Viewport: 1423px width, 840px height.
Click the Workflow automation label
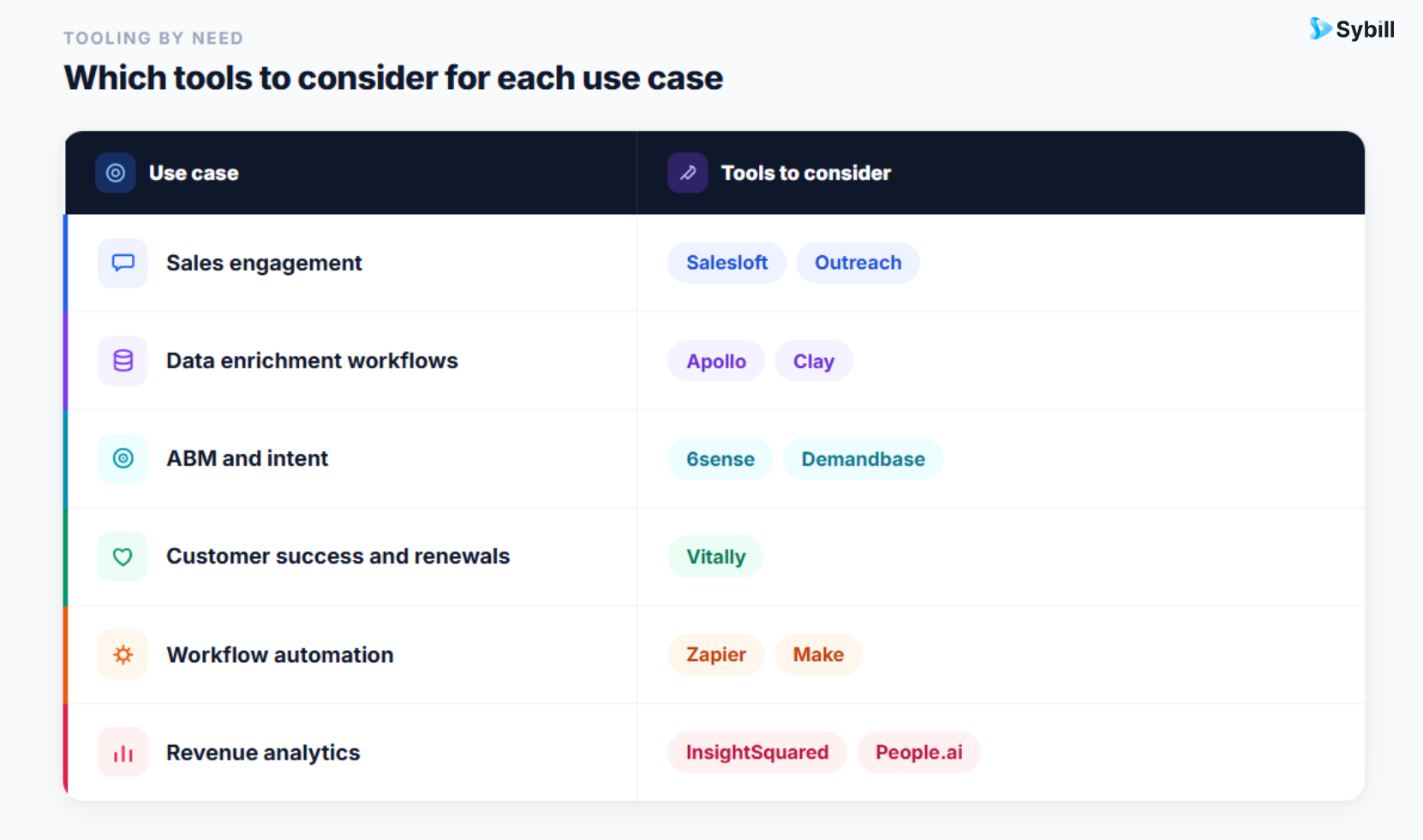pos(280,655)
